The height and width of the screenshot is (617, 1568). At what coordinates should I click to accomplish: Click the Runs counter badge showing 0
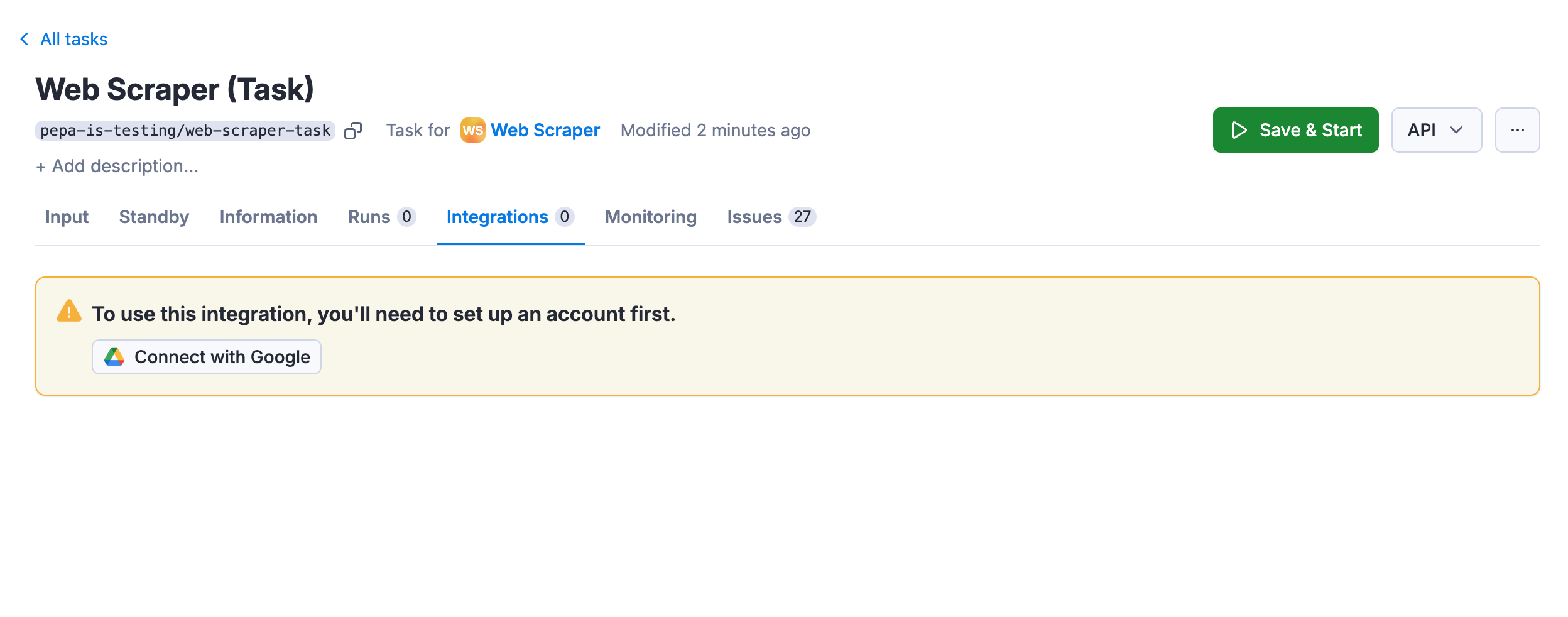407,217
